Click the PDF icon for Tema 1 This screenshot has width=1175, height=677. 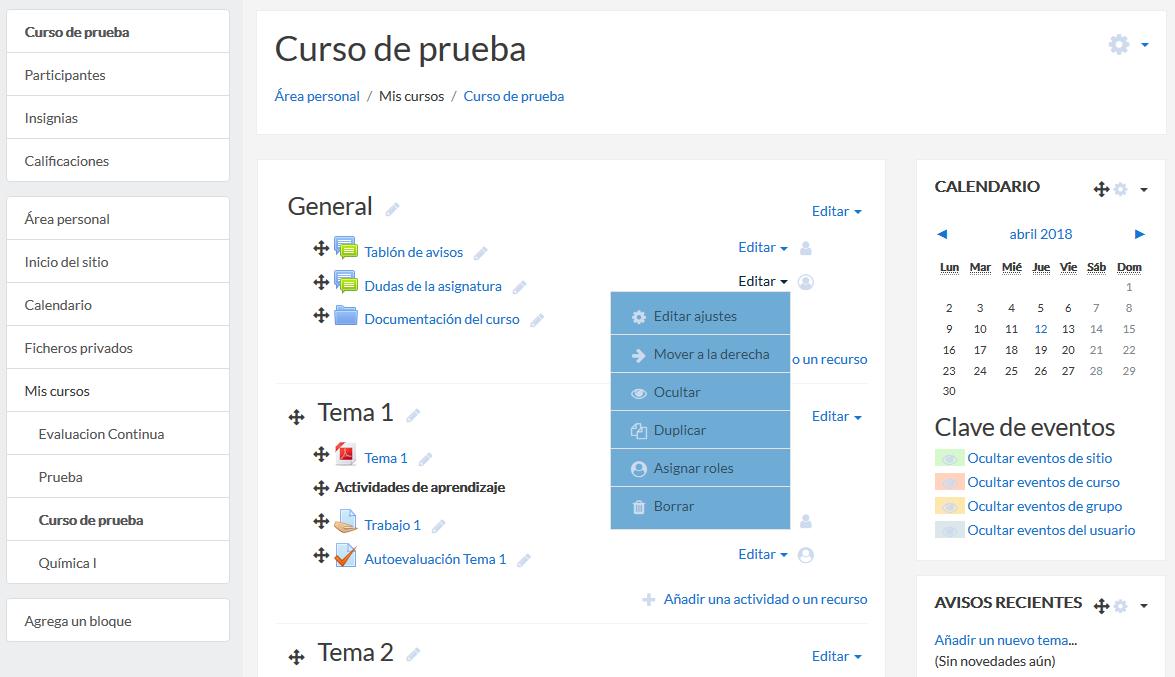(345, 454)
